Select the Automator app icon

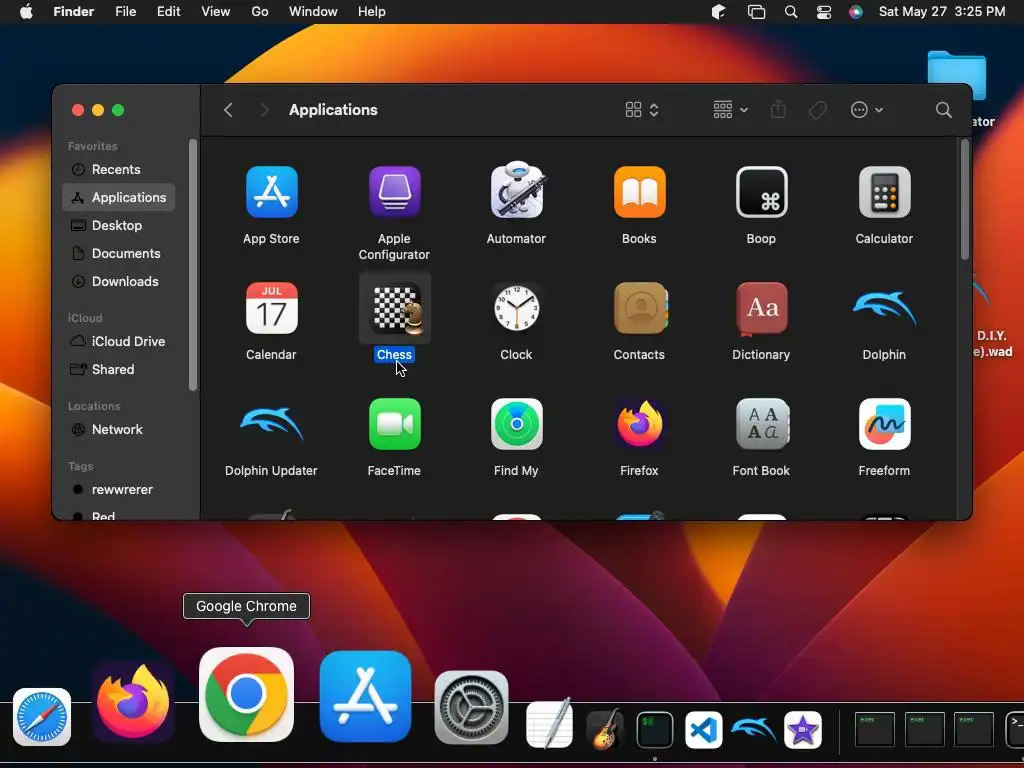point(517,190)
